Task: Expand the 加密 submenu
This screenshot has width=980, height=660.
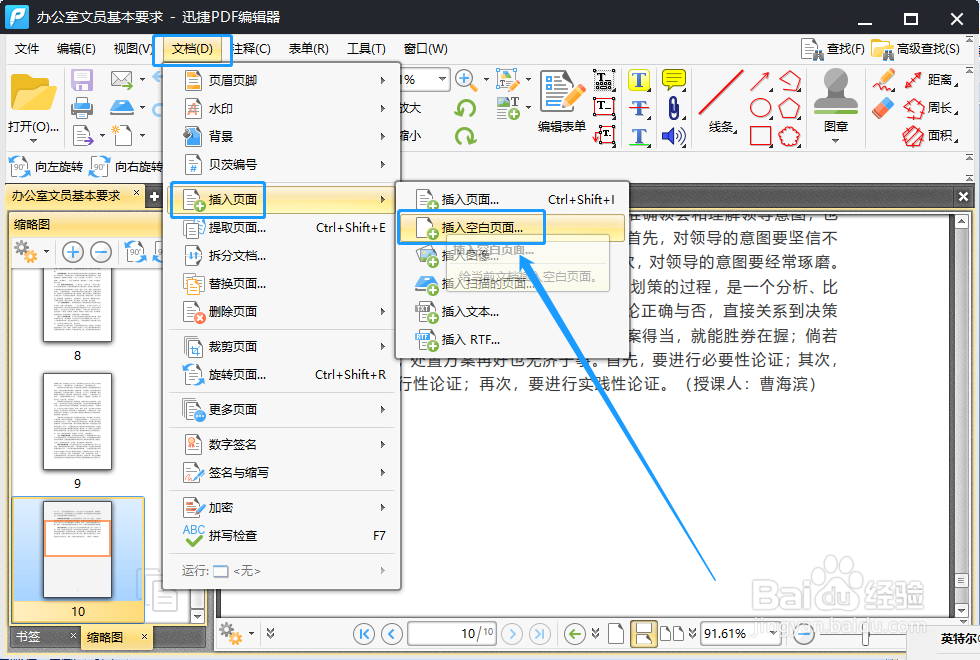Action: pyautogui.click(x=281, y=508)
